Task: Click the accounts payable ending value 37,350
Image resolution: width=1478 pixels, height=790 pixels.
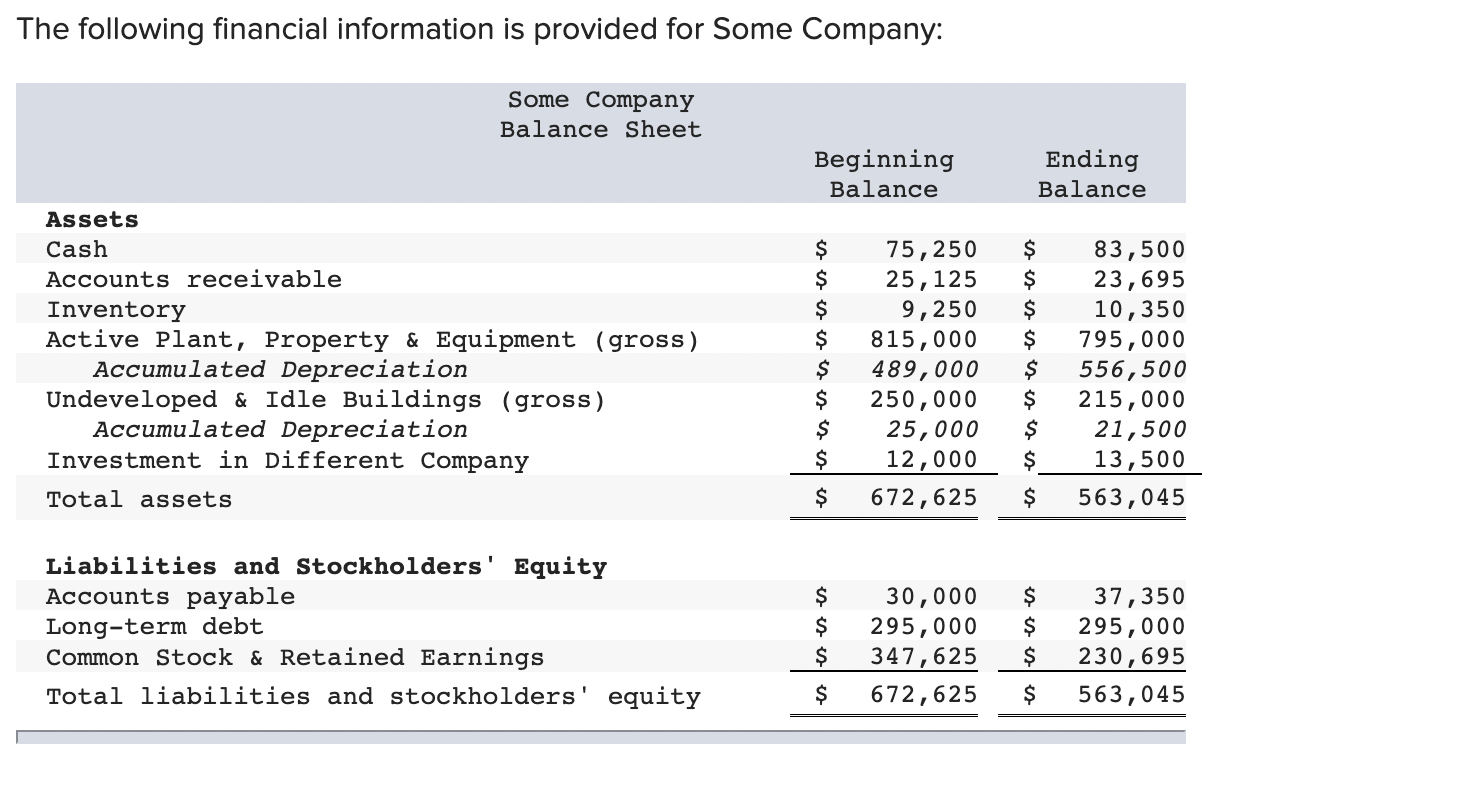Action: (x=1139, y=596)
